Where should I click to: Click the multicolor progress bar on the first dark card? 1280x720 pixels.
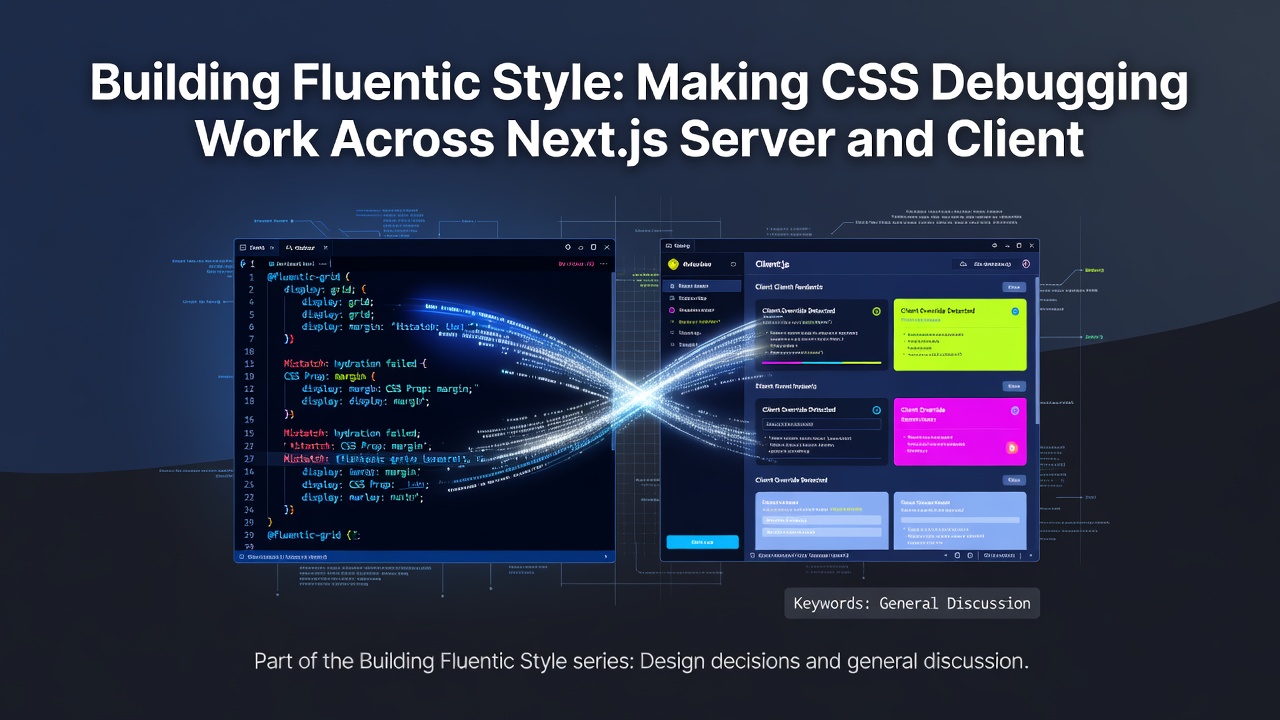tap(821, 363)
